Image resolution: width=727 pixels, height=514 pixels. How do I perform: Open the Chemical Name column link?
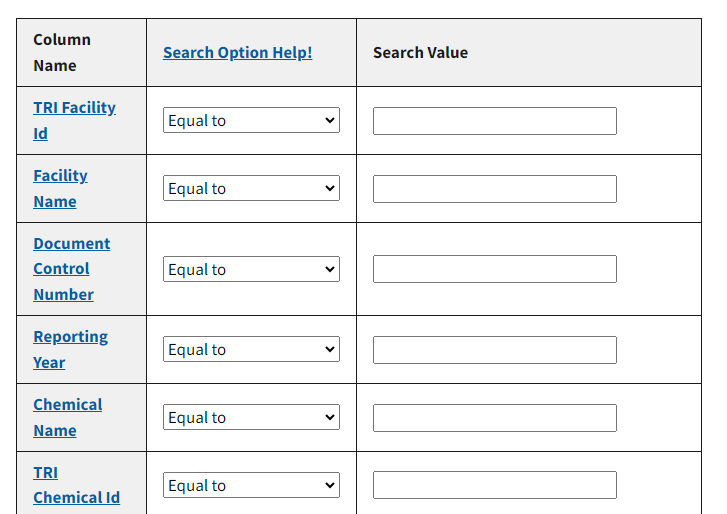67,405
